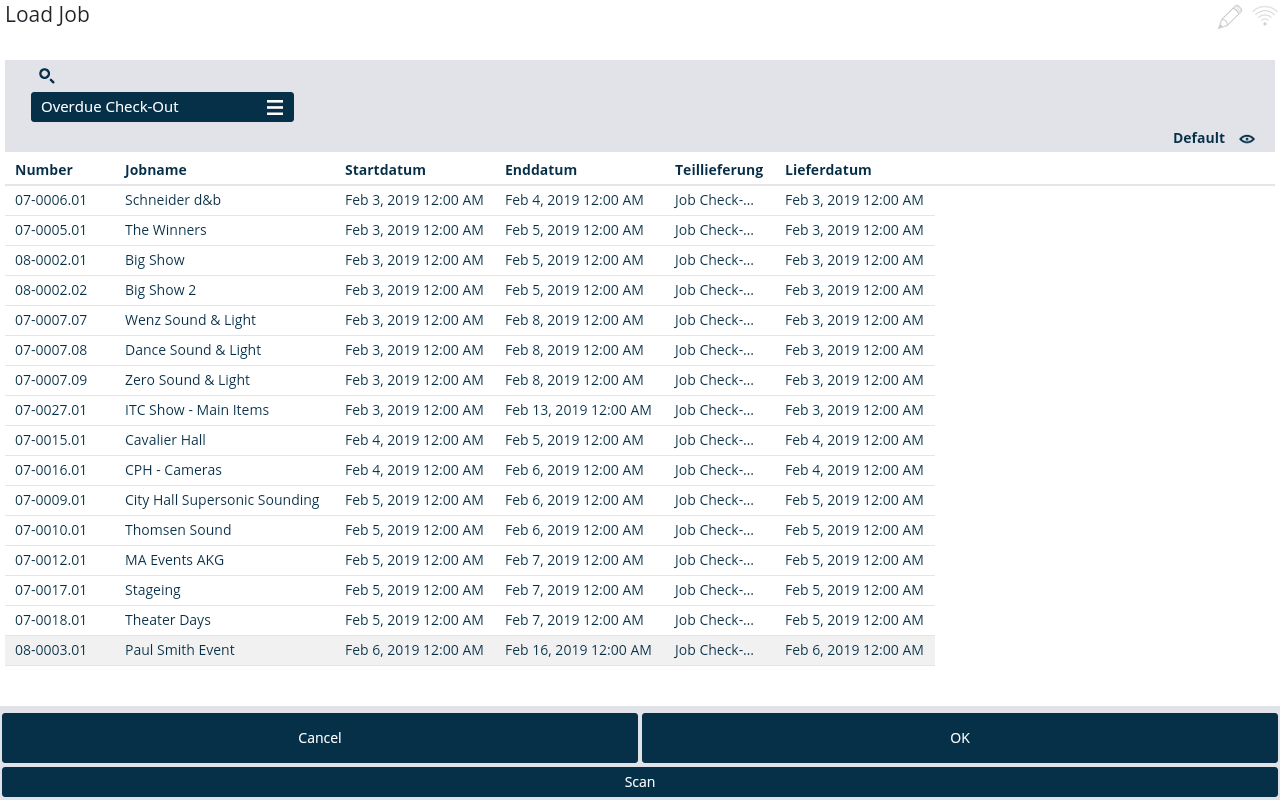The image size is (1280, 800).
Task: Select ITC Show - Main Items job
Action: click(x=470, y=410)
